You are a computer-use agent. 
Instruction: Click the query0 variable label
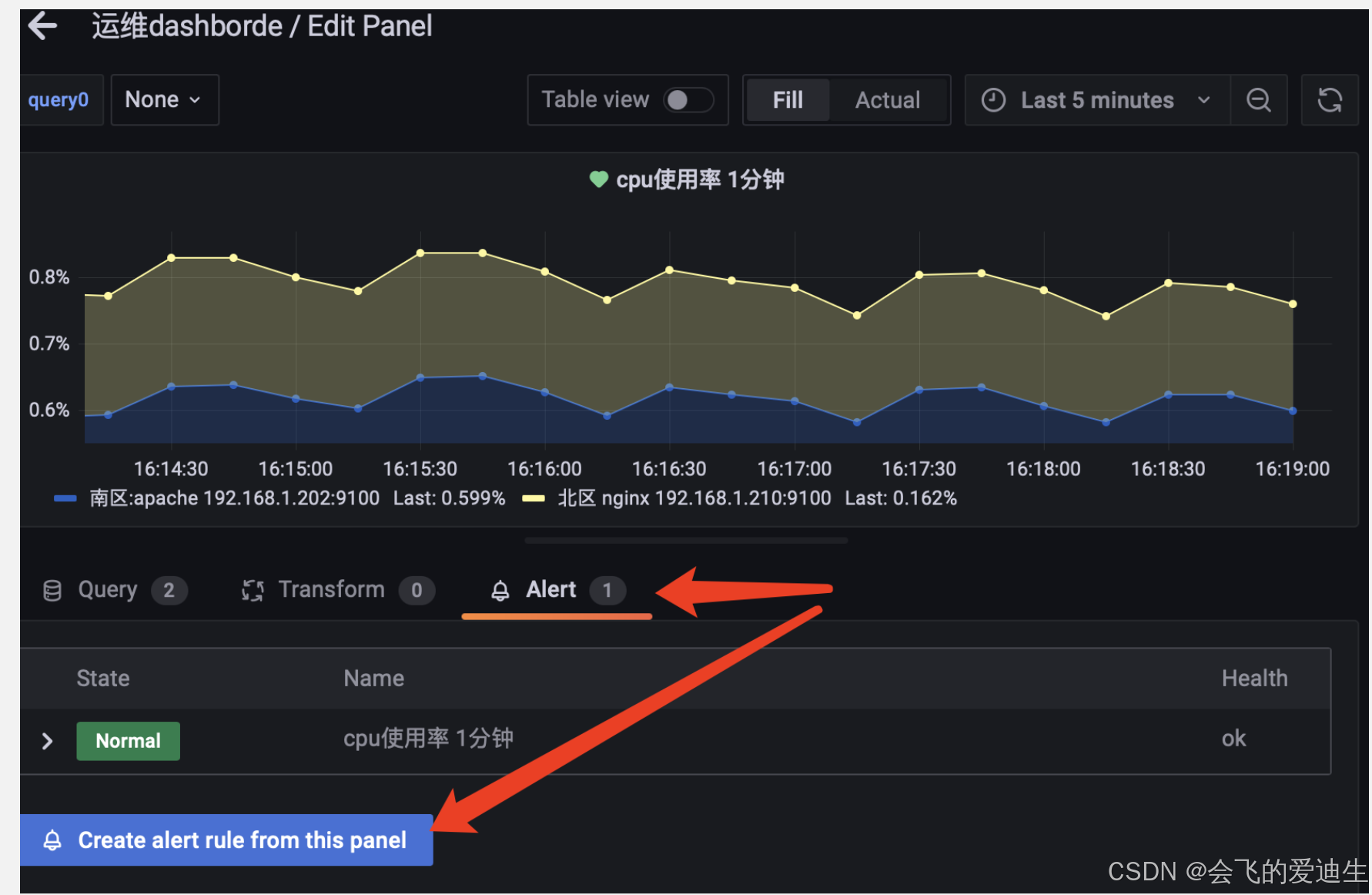point(59,100)
